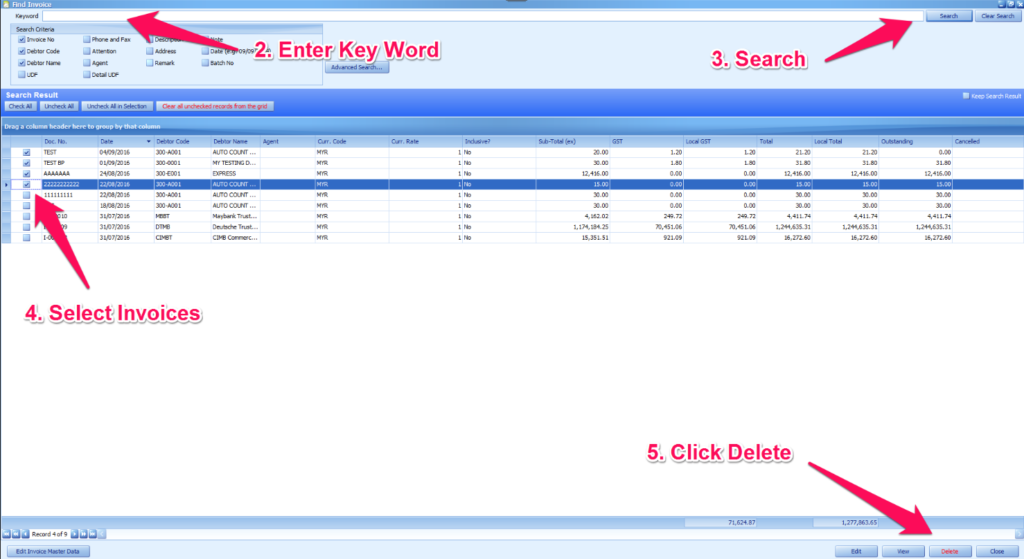Click Uncheck All button

click(x=59, y=106)
